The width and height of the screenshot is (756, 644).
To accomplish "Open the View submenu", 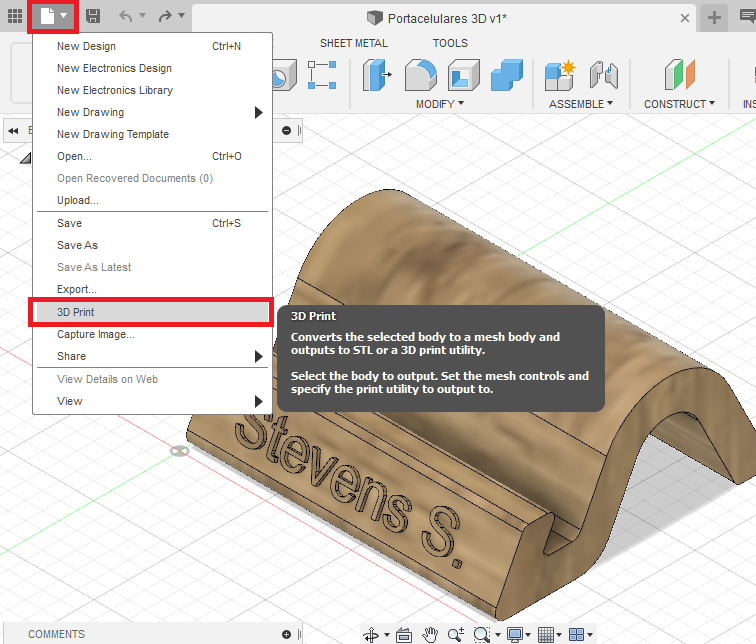I will [152, 401].
